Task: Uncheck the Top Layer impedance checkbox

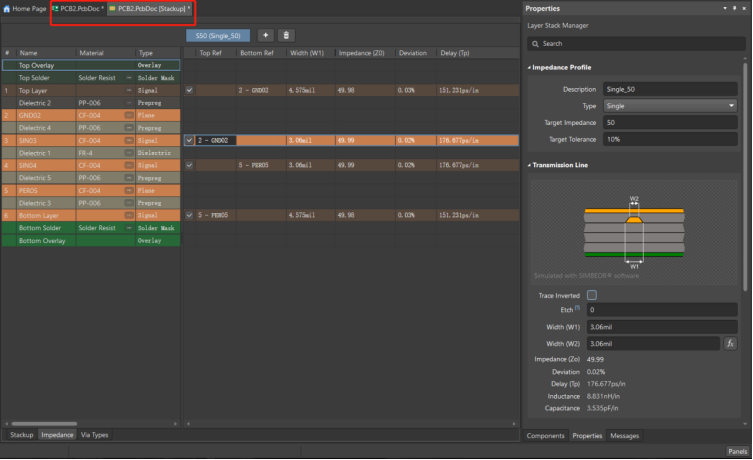Action: (190, 90)
